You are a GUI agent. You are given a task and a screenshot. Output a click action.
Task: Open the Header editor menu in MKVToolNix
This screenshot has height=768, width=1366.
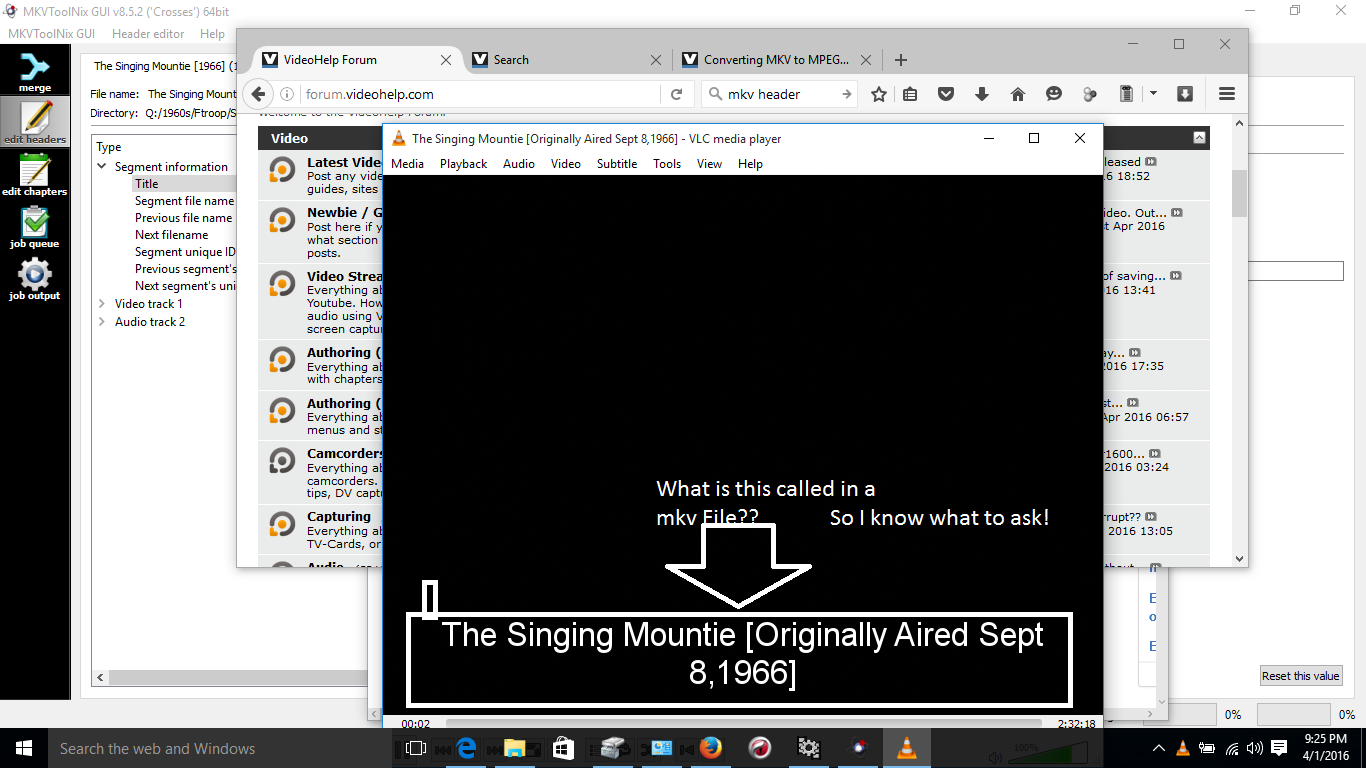(x=148, y=34)
